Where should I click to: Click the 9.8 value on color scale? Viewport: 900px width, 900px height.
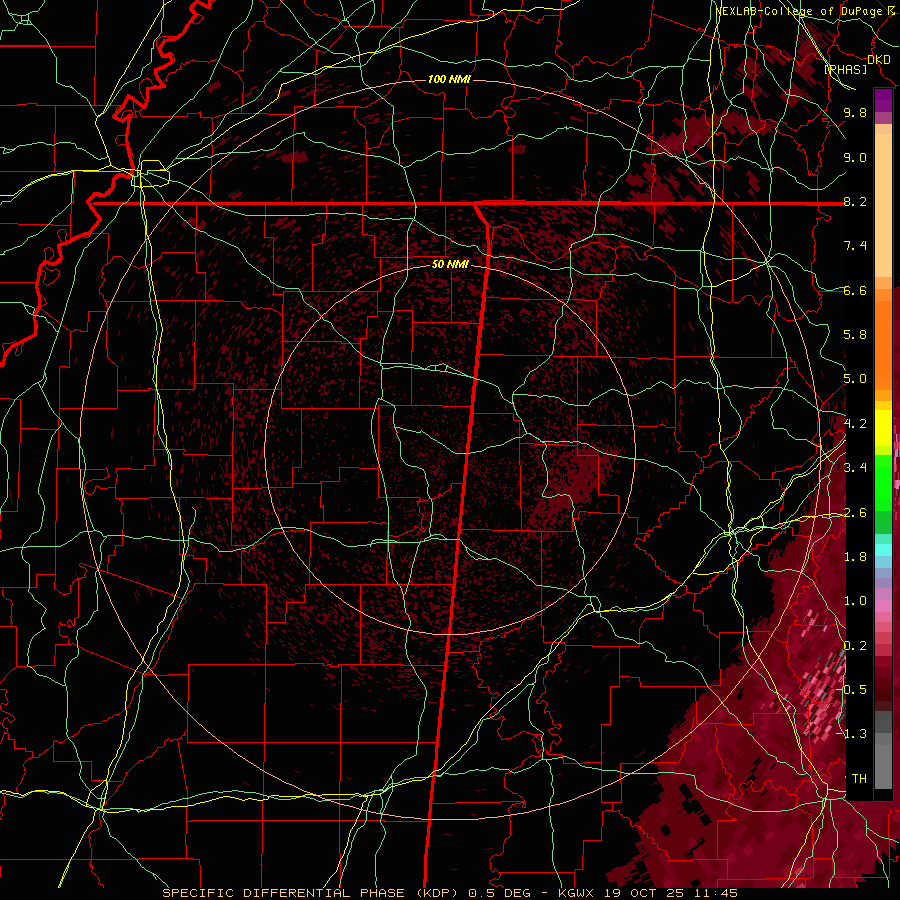click(855, 112)
